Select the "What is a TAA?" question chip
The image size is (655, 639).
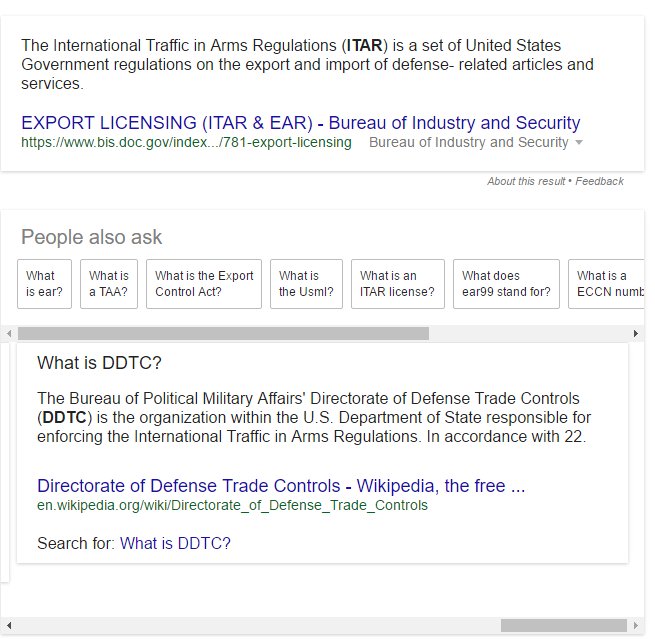[x=109, y=284]
